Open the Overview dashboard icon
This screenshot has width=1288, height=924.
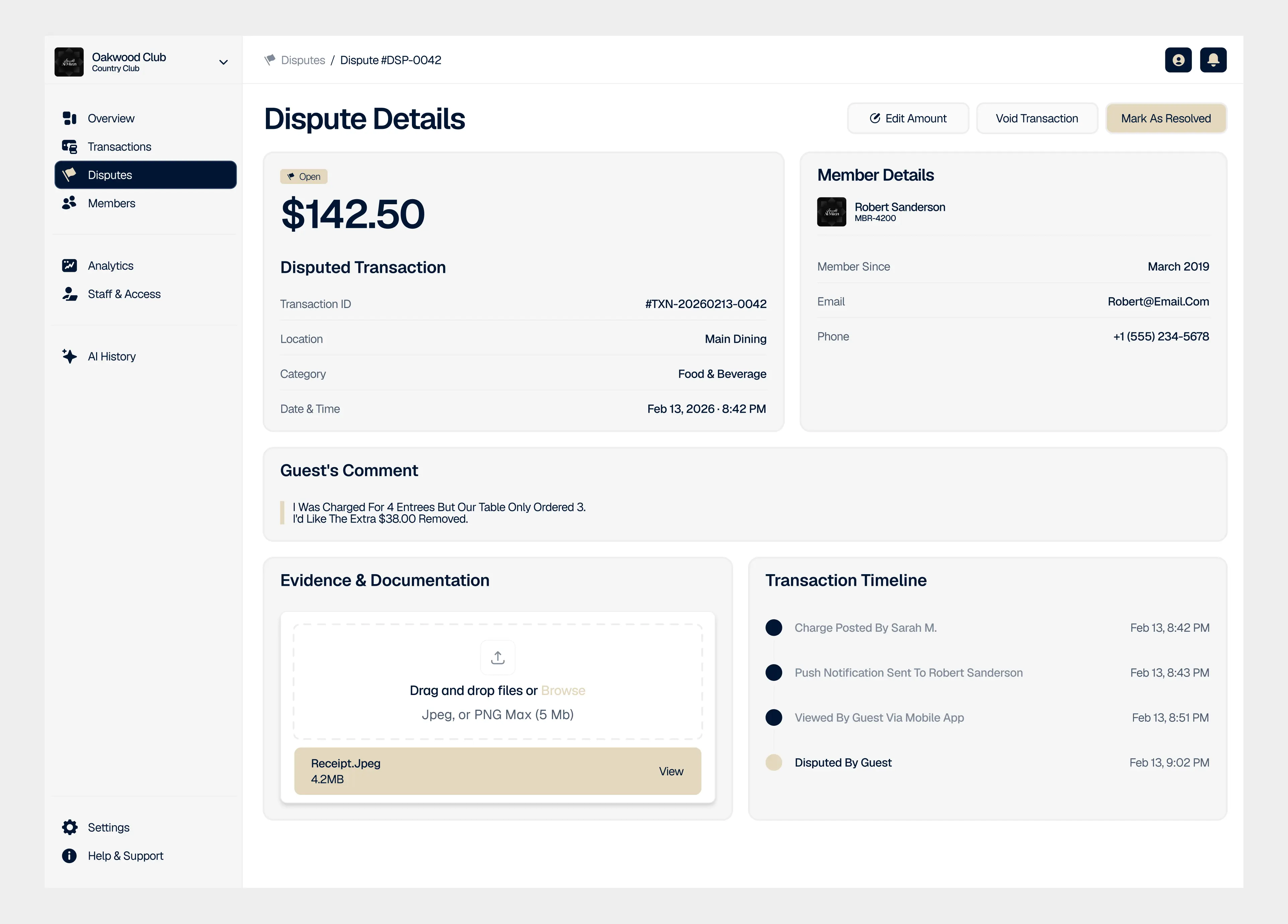click(70, 118)
